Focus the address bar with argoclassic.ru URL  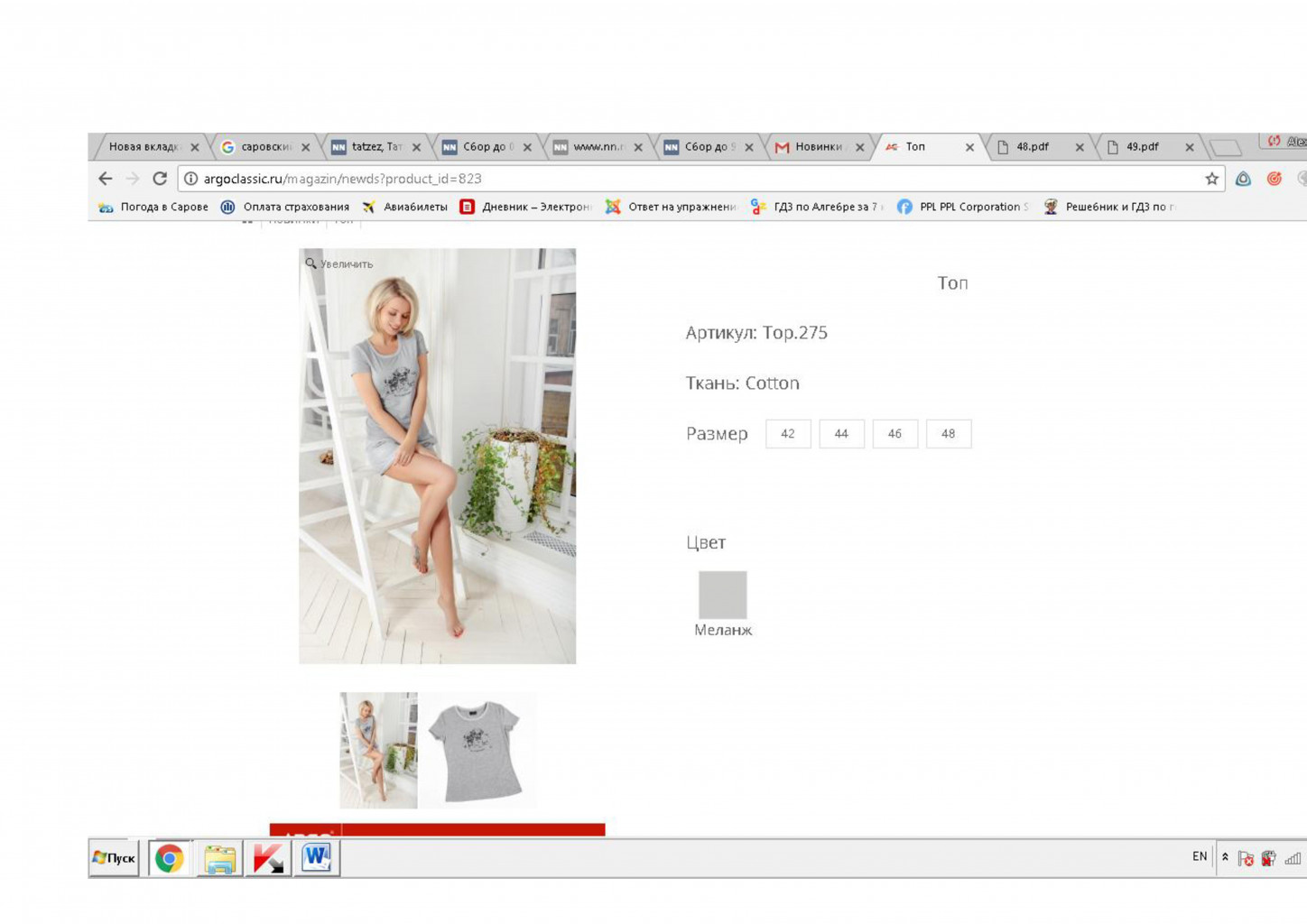pyautogui.click(x=700, y=179)
